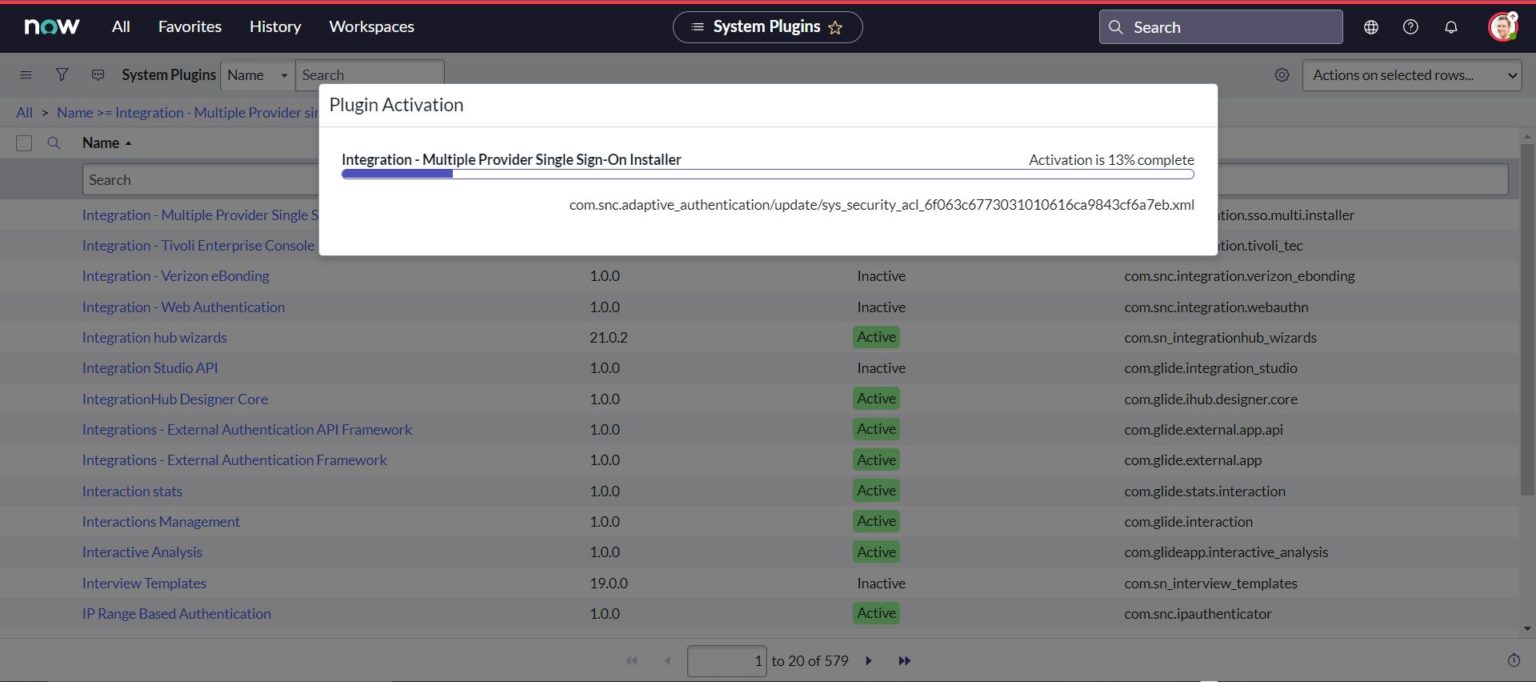Open the list controls hamburger menu

26,74
